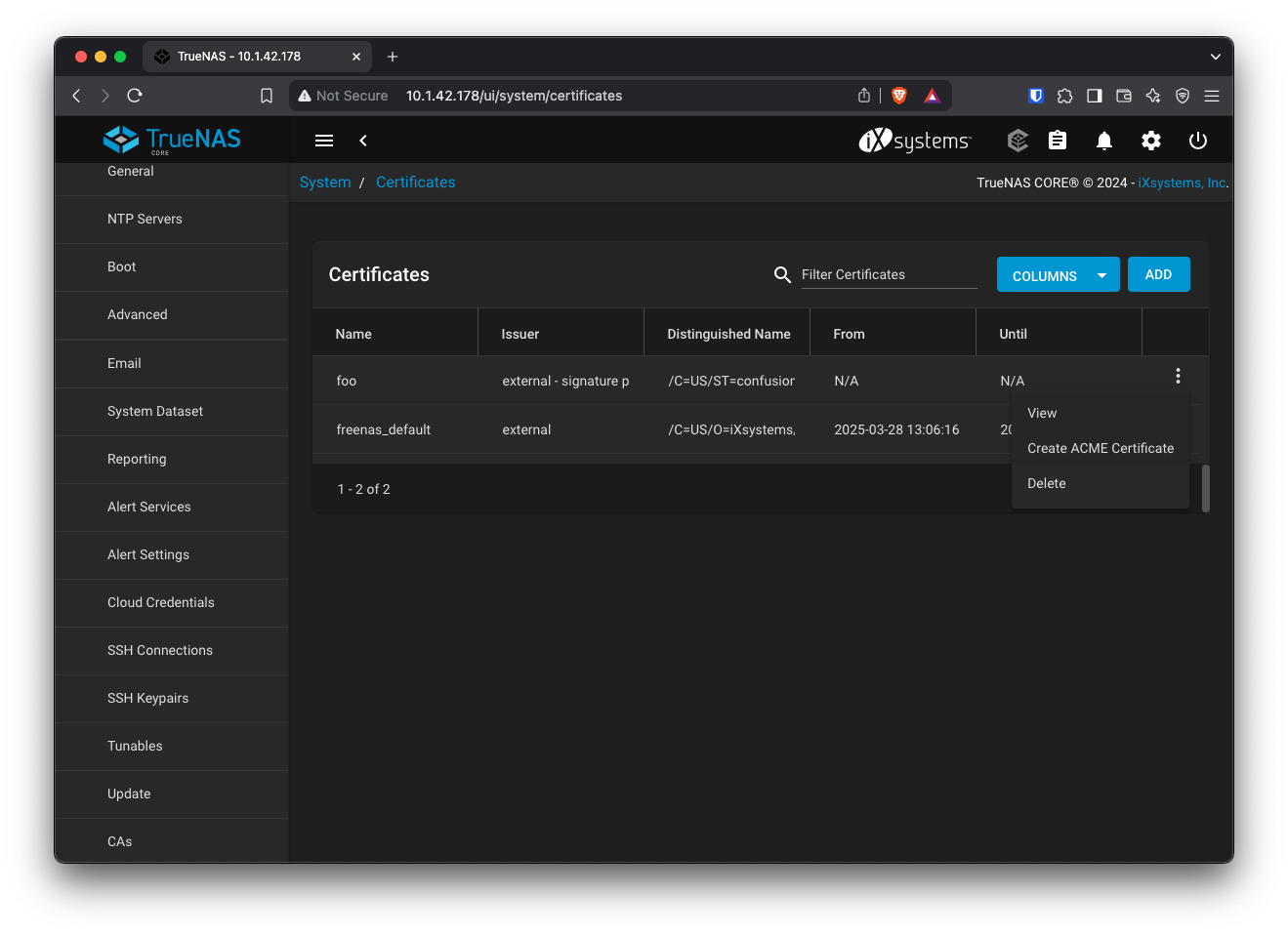Expand the COLUMNS dropdown
Viewport: 1288px width, 935px height.
click(x=1059, y=275)
